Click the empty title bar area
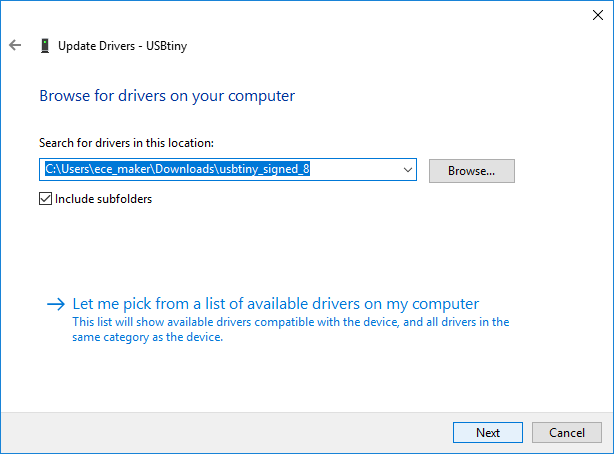Screen dimensions: 614x454 (x=300, y=14)
